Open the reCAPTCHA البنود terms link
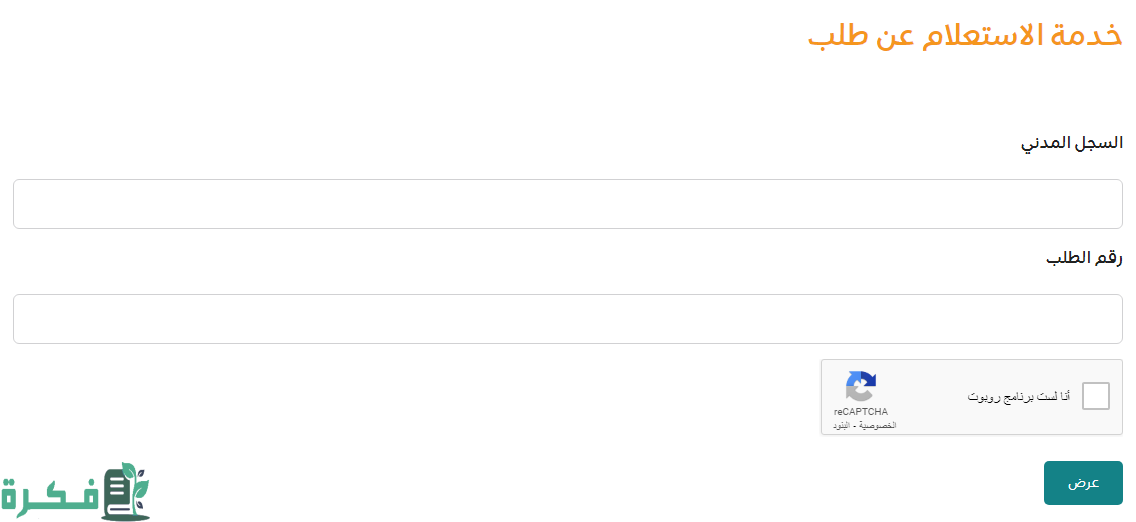Screen dimensions: 1136x522 point(844,426)
